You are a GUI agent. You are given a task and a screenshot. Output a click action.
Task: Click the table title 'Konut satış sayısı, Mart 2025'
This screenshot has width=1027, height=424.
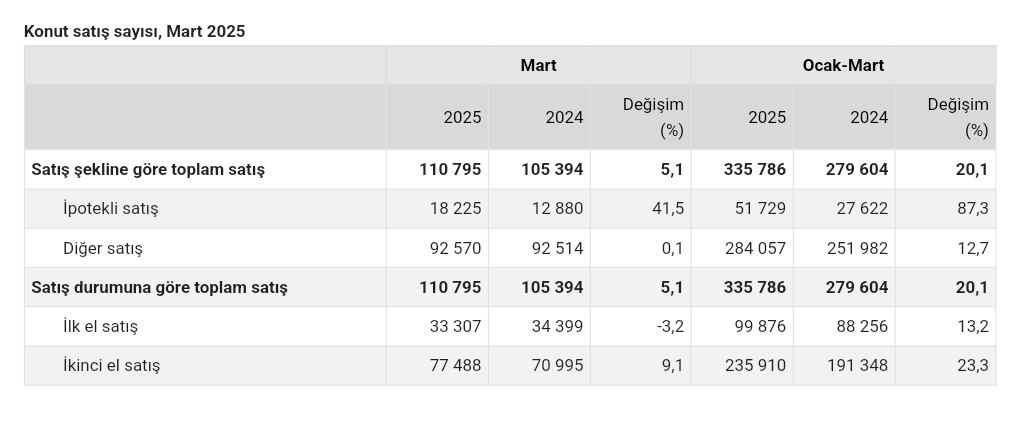click(134, 31)
